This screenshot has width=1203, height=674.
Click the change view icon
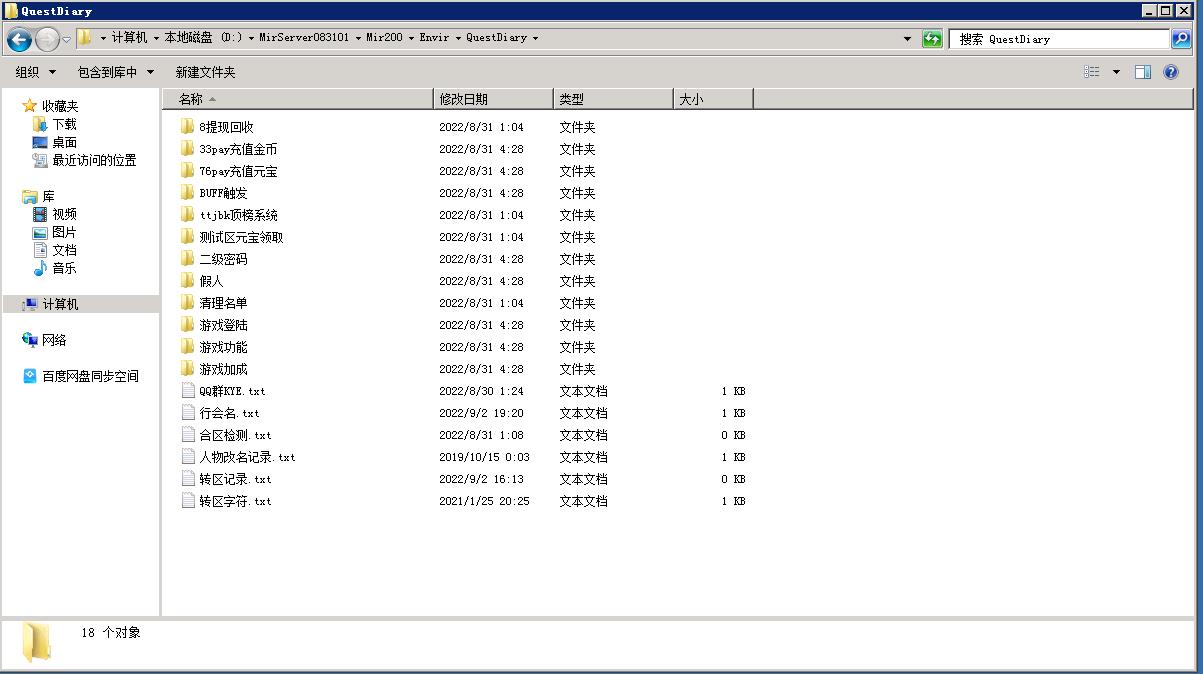click(1092, 72)
